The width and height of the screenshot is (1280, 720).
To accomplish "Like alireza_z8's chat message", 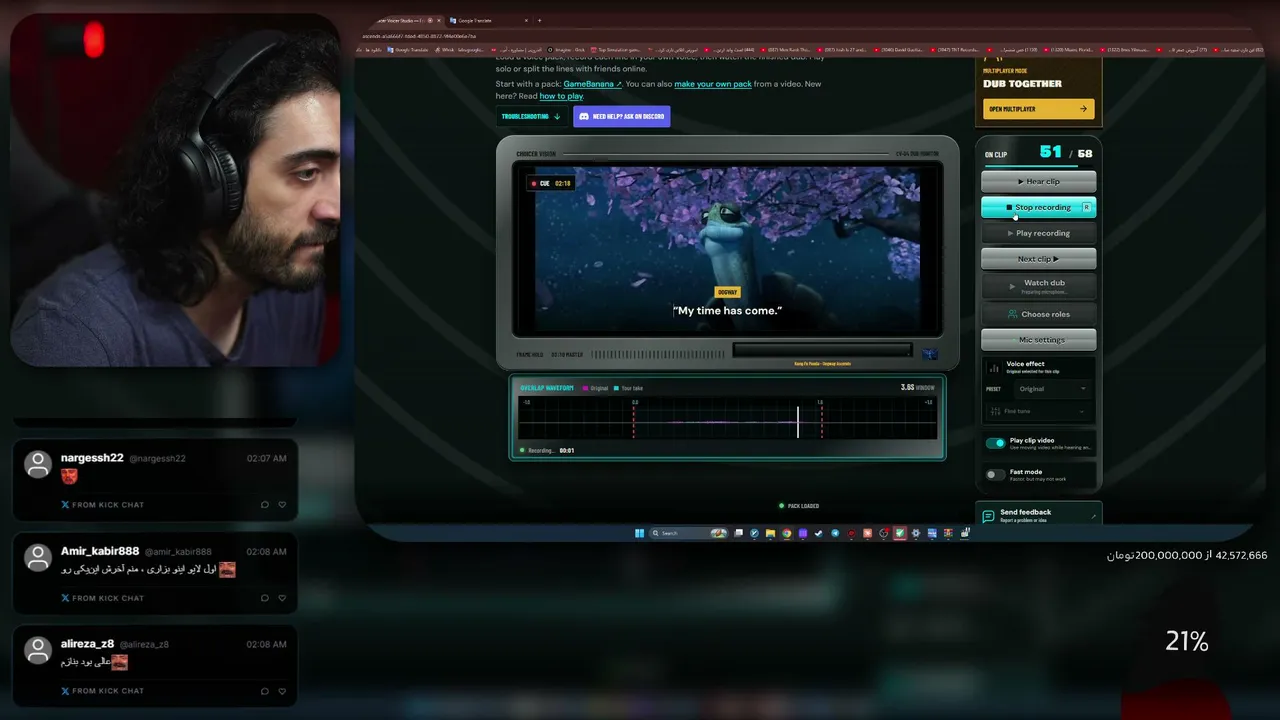I will click(282, 691).
